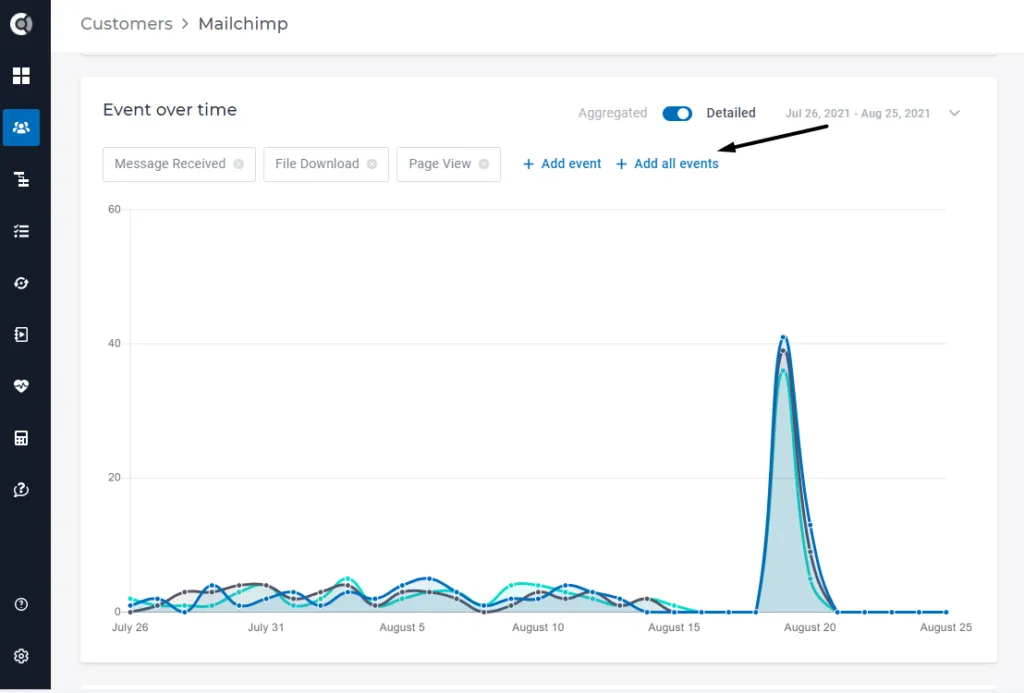The height and width of the screenshot is (693, 1024).
Task: Remove the Message Received event chip
Action: (x=239, y=164)
